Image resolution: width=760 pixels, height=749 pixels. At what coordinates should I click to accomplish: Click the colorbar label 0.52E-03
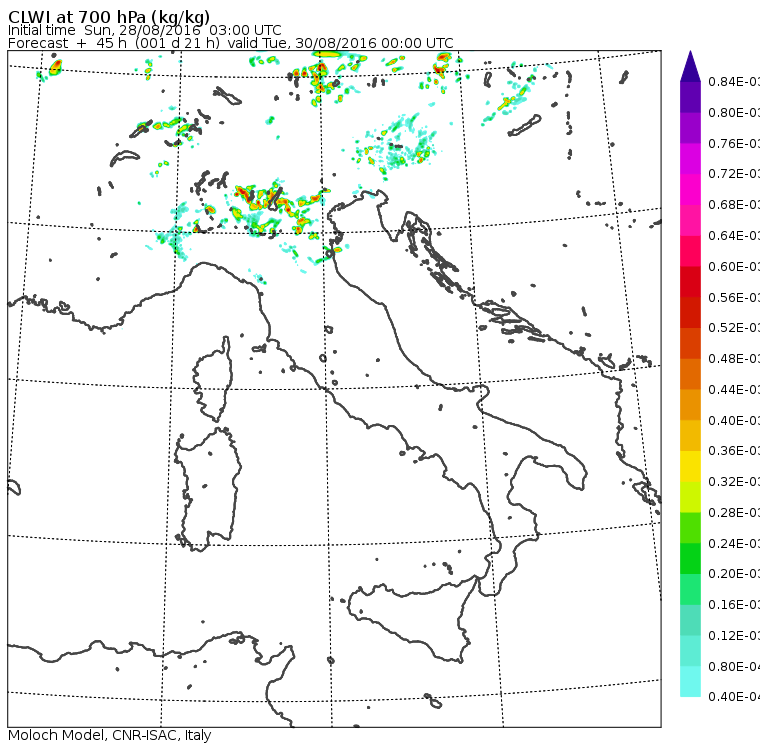coord(734,328)
